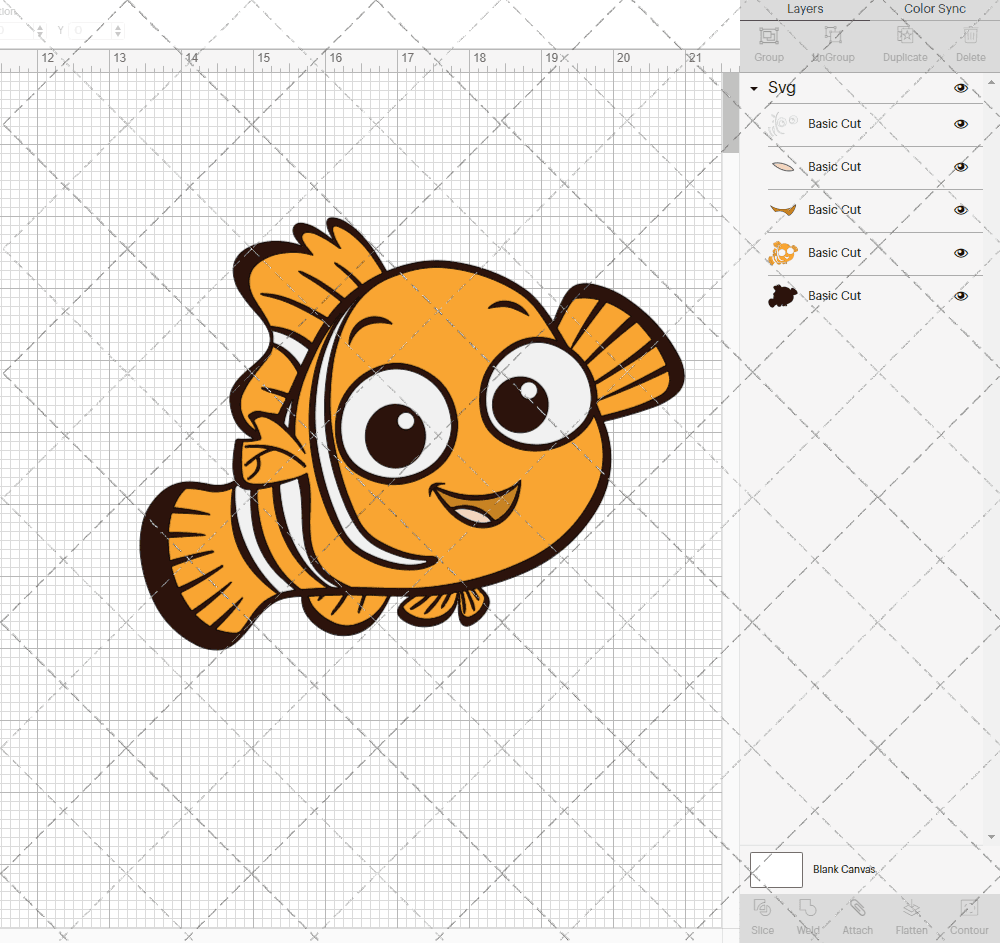This screenshot has height=943, width=1000.
Task: Hide the mouth Basic Cut layer
Action: point(960,210)
